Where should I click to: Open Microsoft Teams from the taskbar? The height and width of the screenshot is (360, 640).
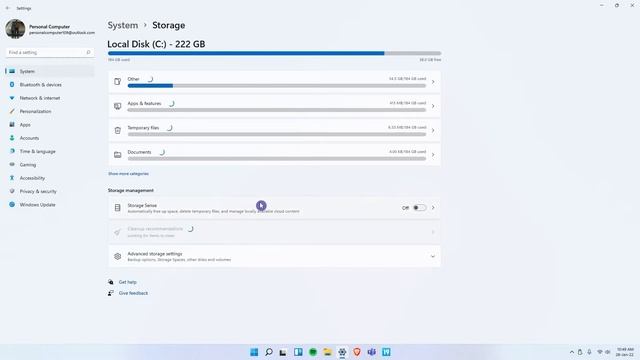coord(371,352)
